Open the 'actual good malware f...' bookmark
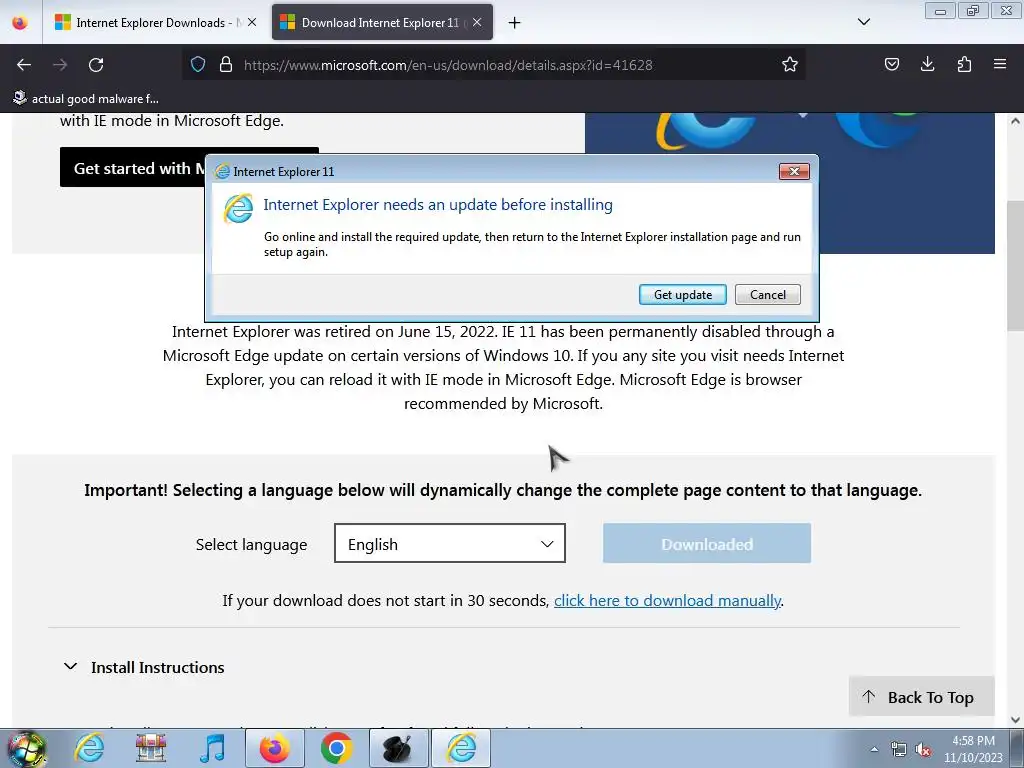Screen dimensions: 1024x768 (86, 99)
